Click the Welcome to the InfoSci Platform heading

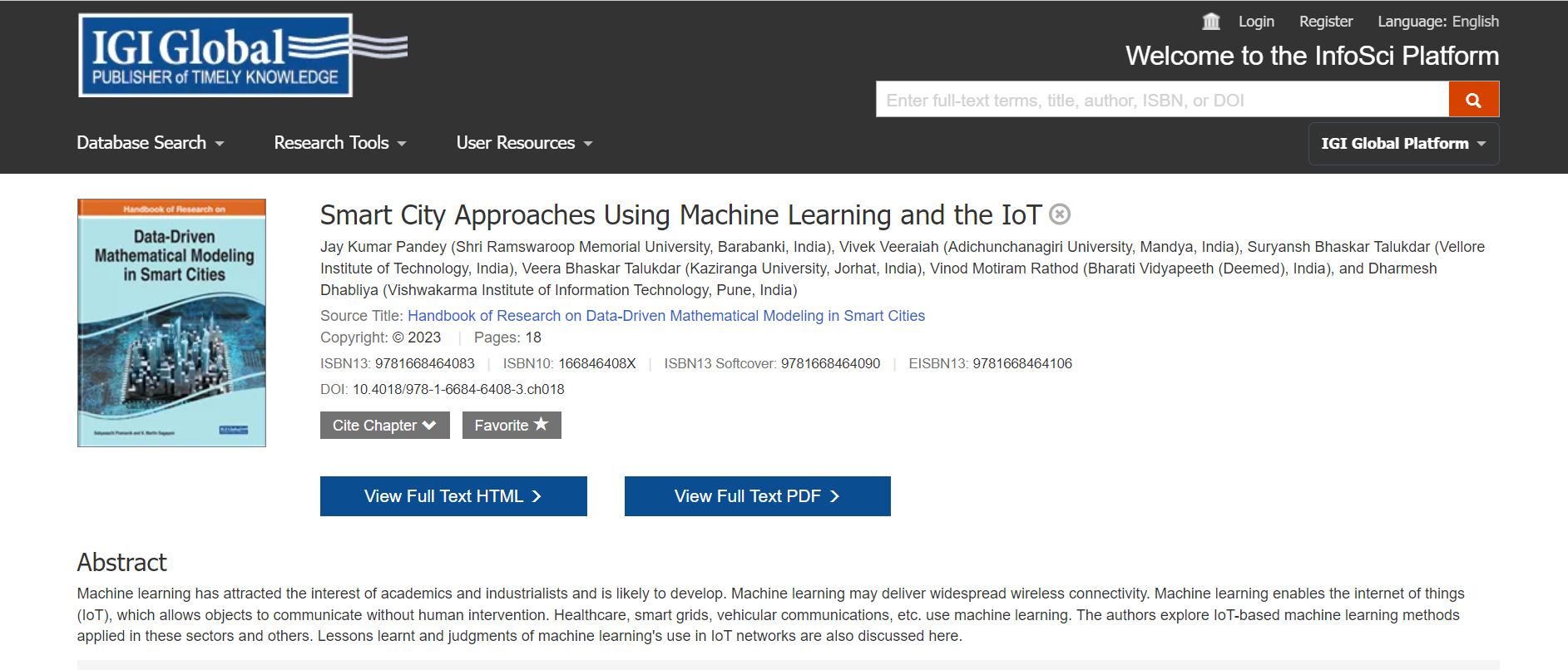(x=1312, y=56)
